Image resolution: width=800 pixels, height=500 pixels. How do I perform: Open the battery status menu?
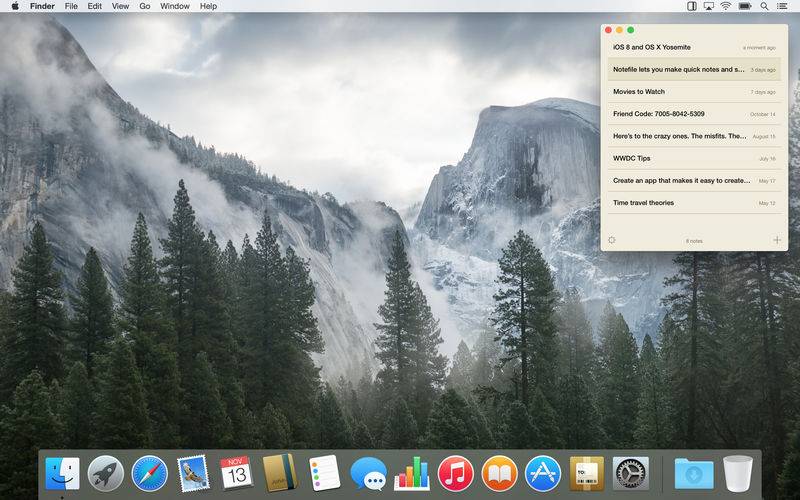click(x=744, y=6)
